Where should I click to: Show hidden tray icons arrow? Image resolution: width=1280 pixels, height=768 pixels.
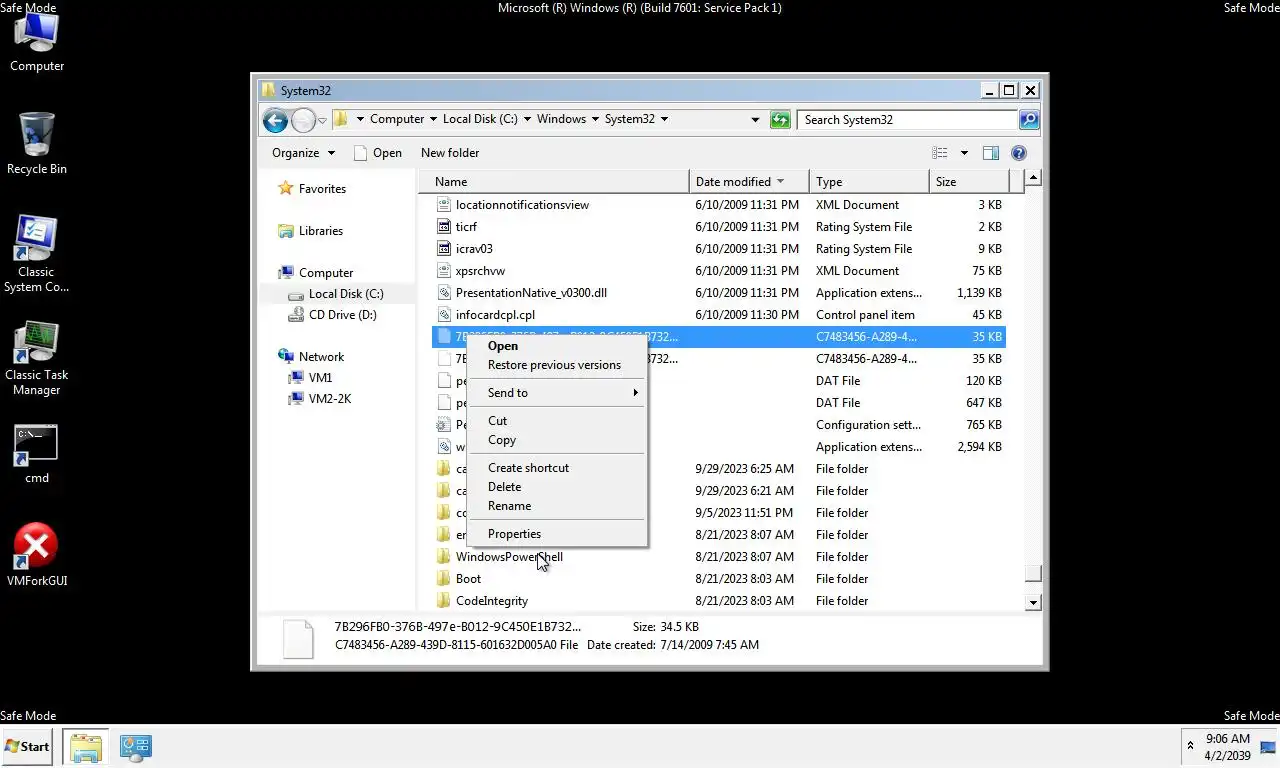point(1190,746)
